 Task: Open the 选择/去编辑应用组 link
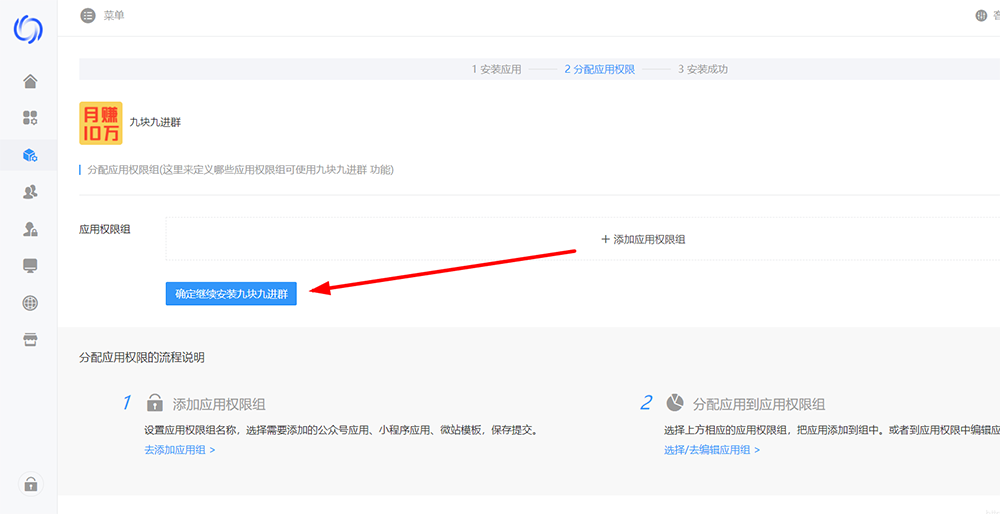pyautogui.click(x=711, y=450)
